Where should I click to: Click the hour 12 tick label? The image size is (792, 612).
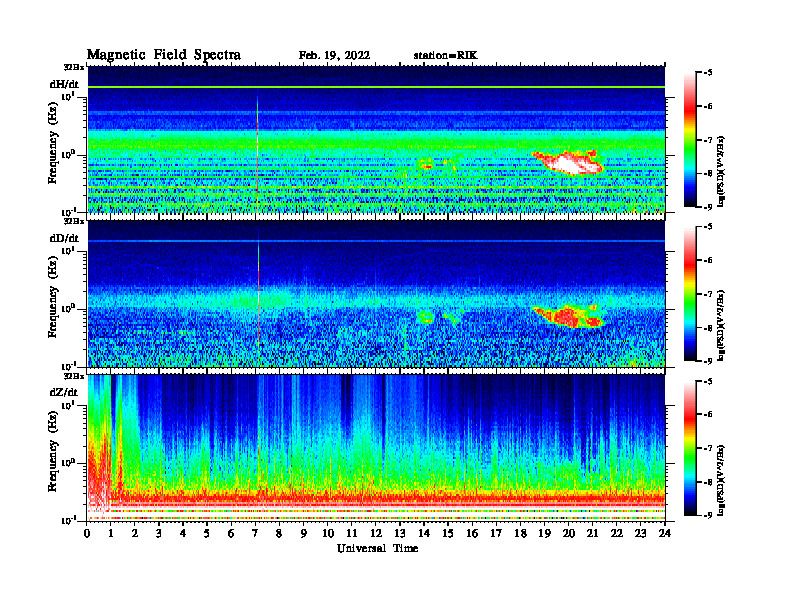point(376,534)
